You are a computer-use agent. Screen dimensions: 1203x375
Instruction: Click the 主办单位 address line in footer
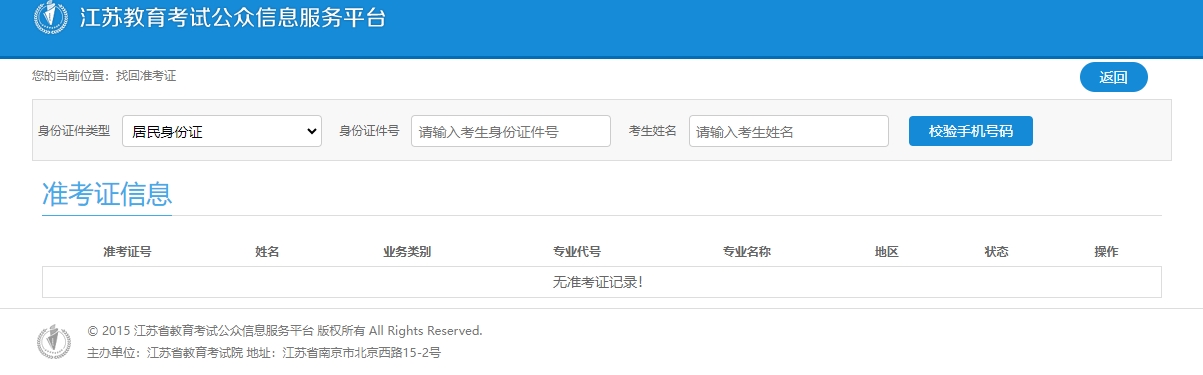point(264,353)
